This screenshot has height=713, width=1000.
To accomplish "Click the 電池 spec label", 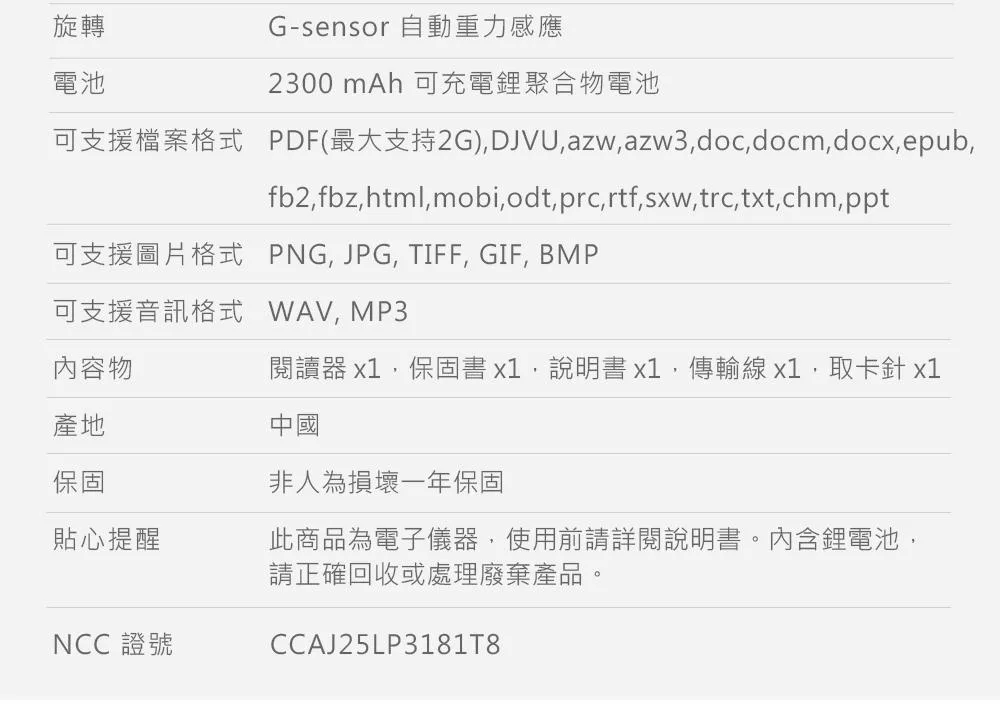I will coord(79,84).
